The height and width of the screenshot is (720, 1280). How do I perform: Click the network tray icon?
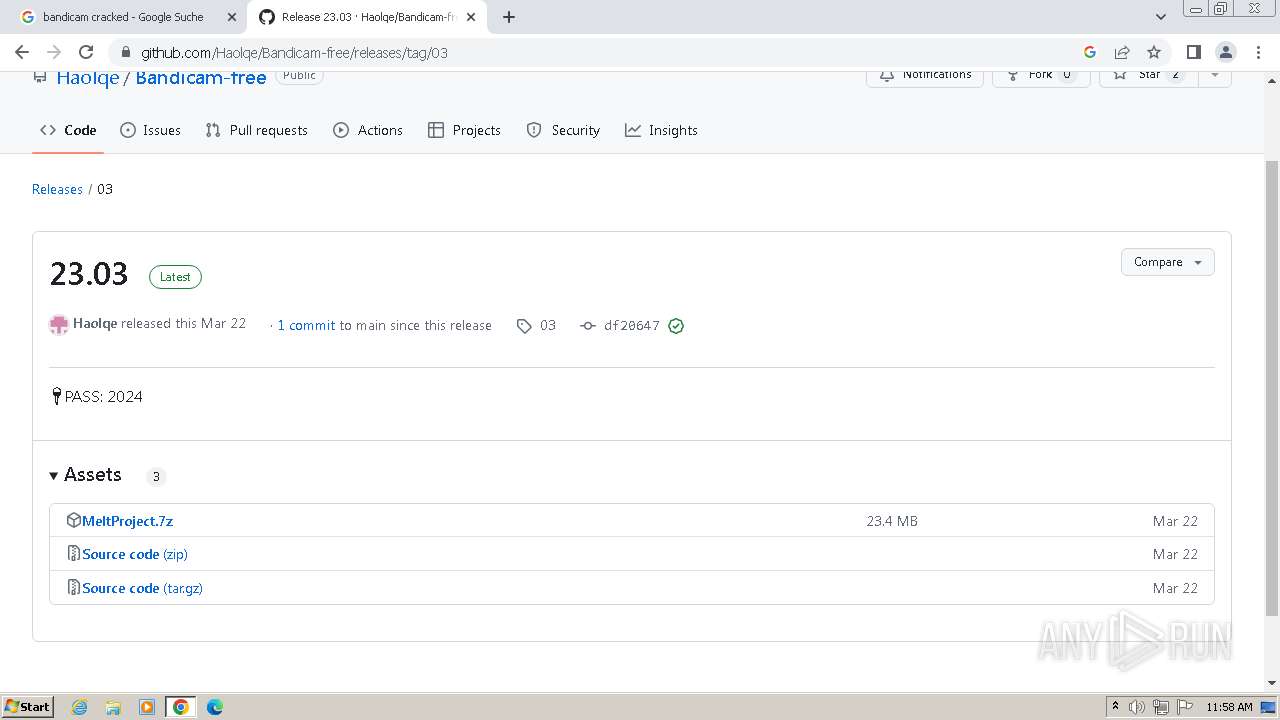[1161, 707]
